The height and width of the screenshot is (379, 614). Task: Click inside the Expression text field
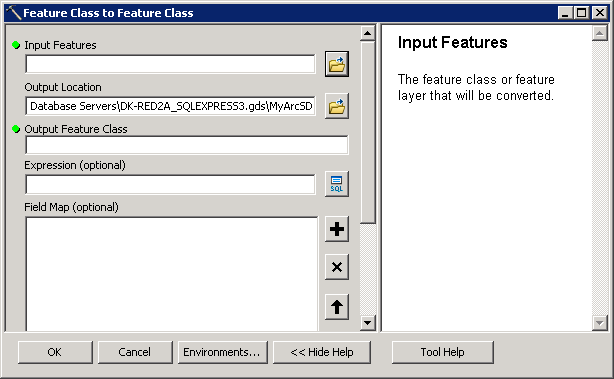[x=170, y=184]
